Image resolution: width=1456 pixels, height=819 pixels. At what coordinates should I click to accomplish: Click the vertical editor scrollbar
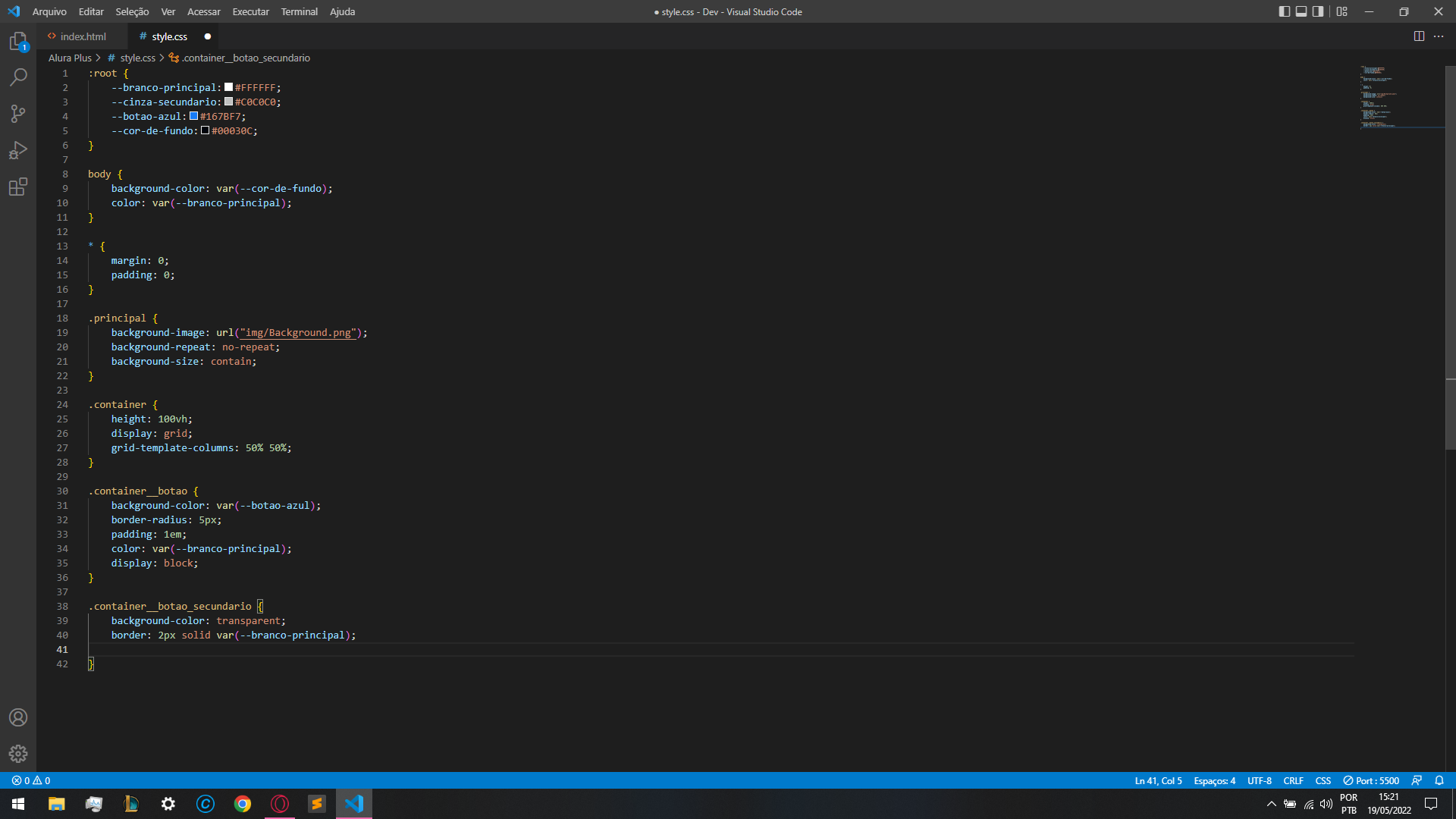1451,258
